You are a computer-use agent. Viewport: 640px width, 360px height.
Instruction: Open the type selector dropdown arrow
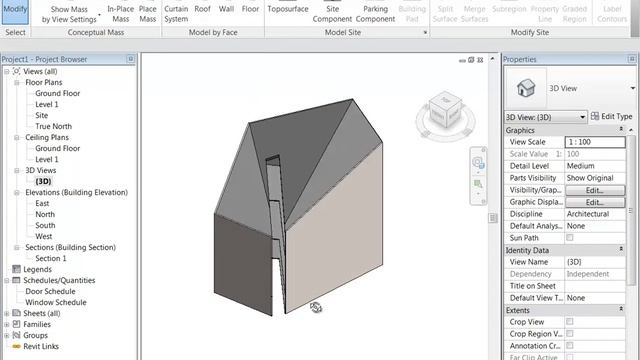tap(632, 88)
